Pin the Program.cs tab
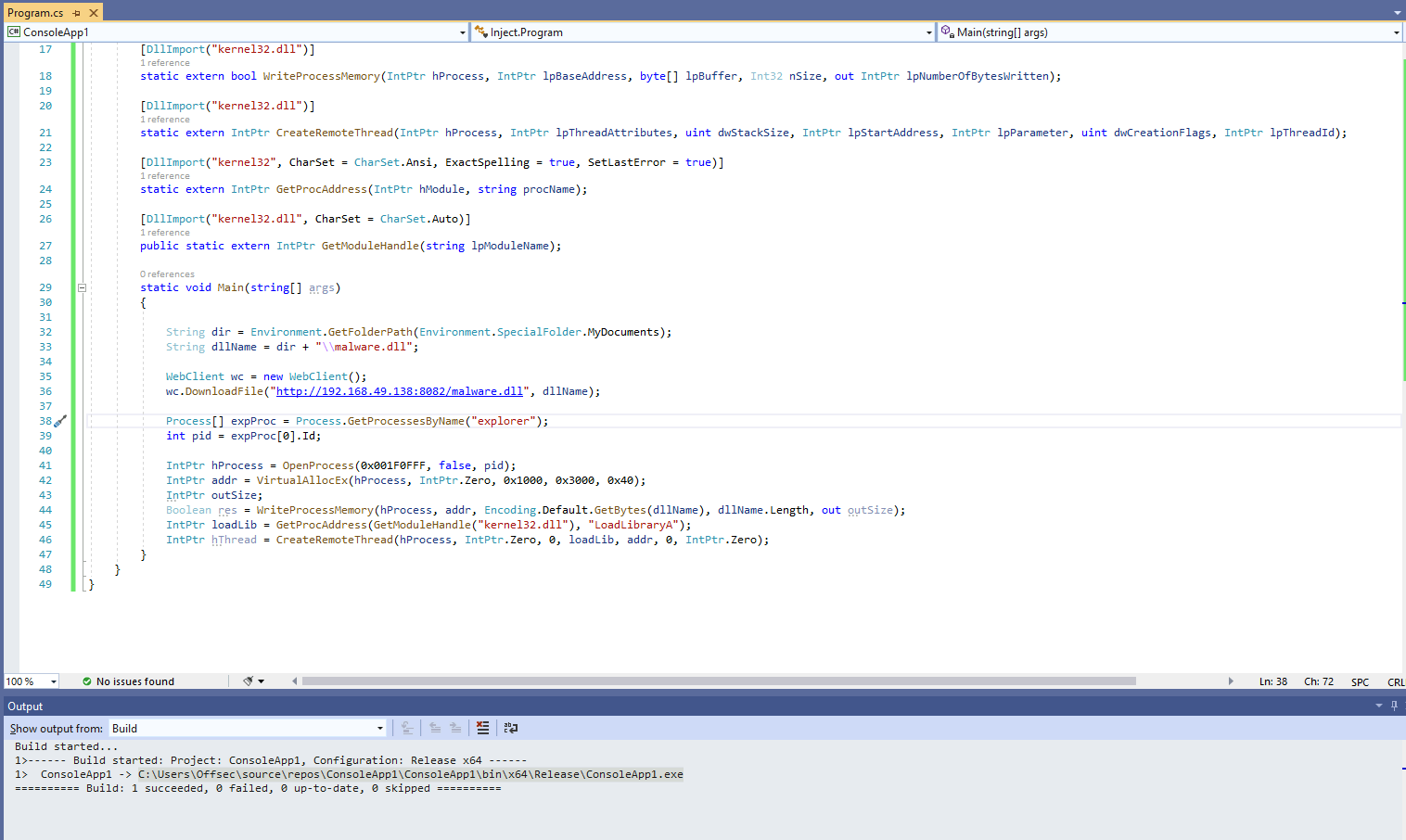 pyautogui.click(x=76, y=13)
